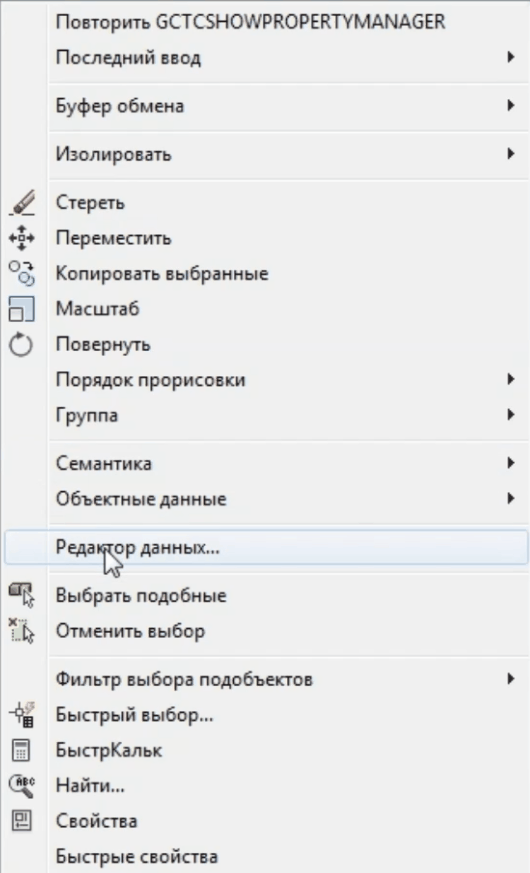
Task: Expand the Буфер обмена submenu arrow
Action: click(511, 105)
